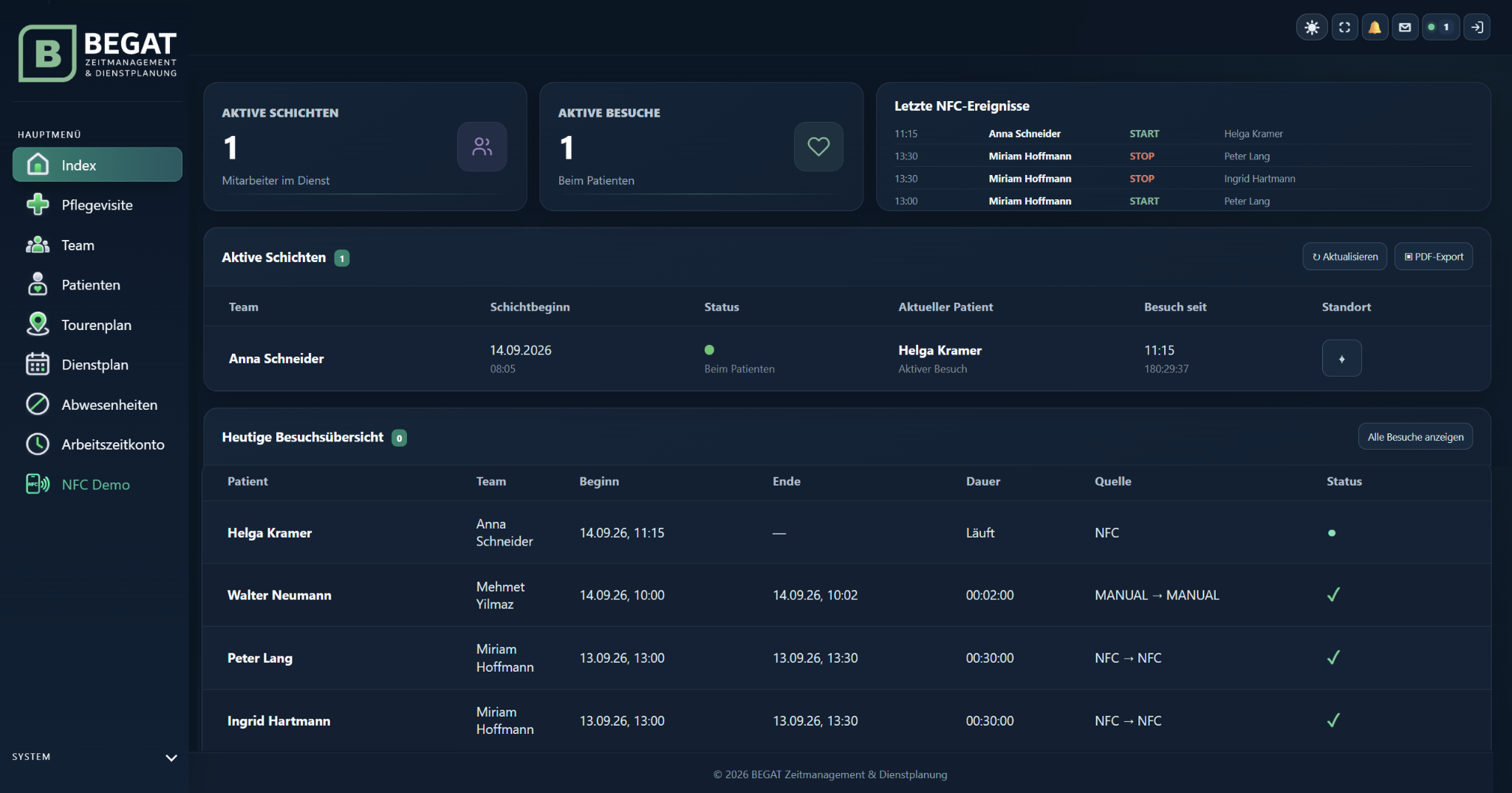Click Aktualisieren button

pos(1344,256)
